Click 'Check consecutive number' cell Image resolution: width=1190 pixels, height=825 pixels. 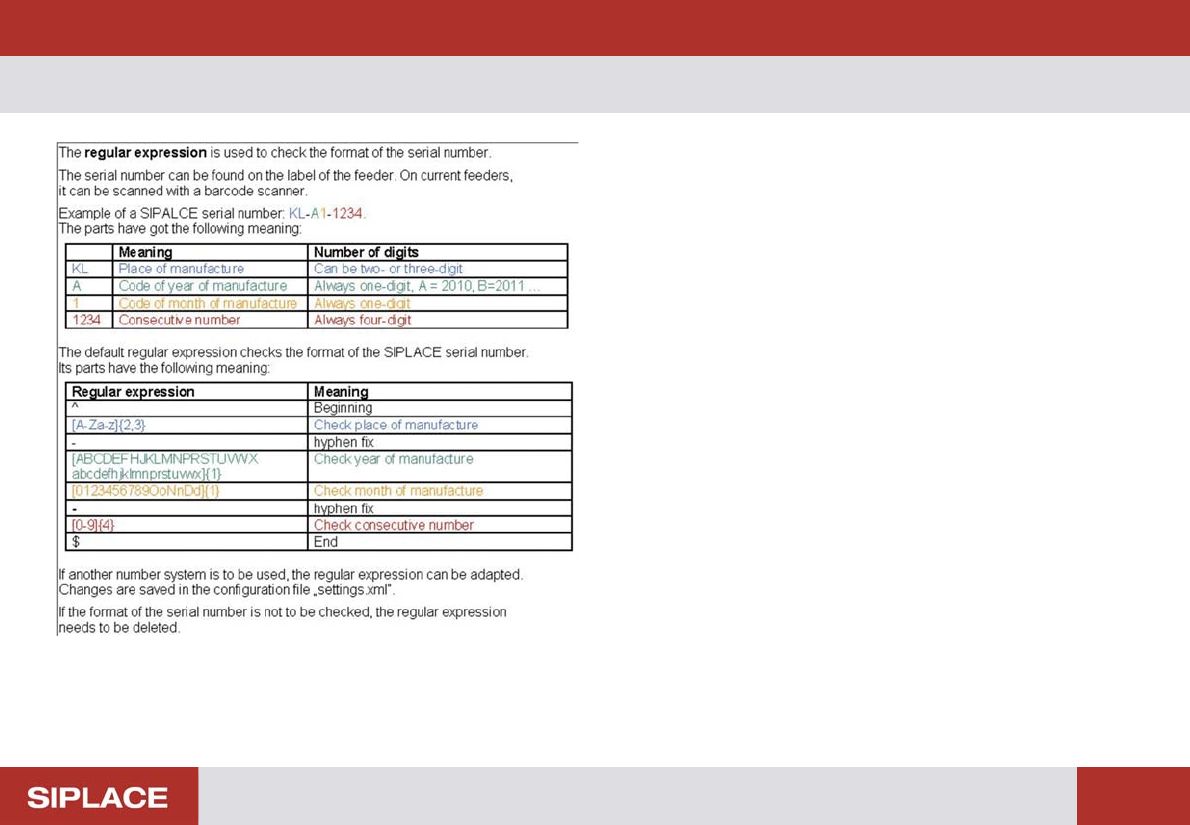440,525
